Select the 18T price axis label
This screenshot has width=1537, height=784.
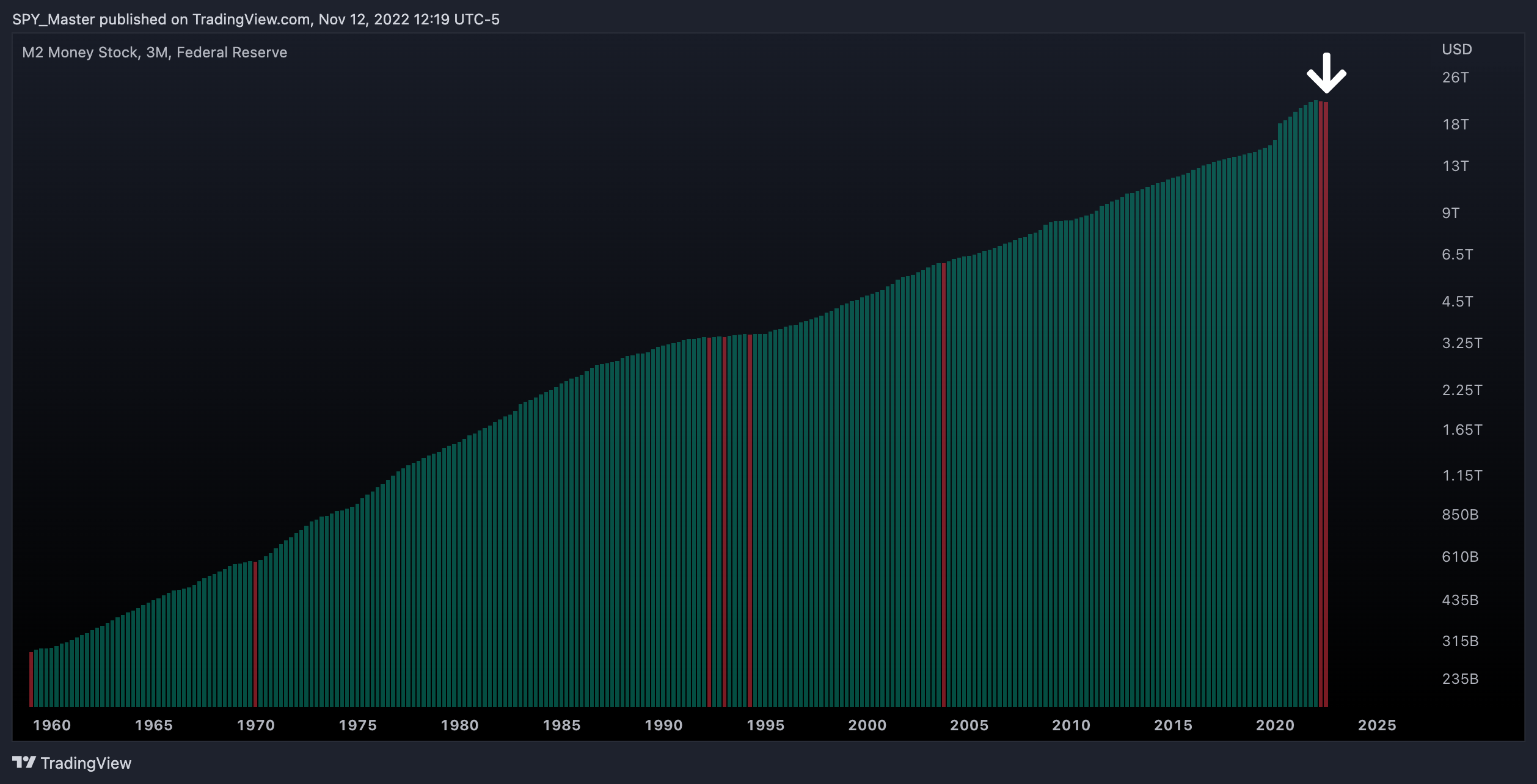[1456, 125]
